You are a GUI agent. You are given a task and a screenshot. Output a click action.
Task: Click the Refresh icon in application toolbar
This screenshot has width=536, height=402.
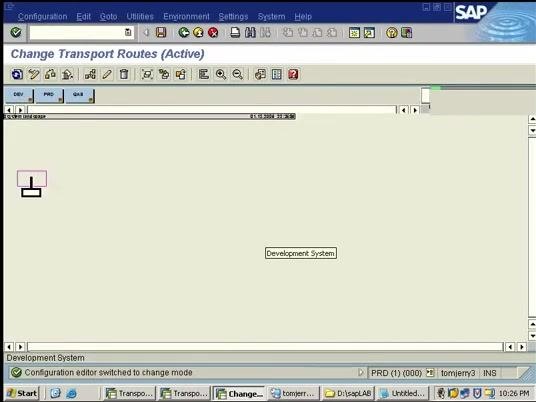click(17, 74)
